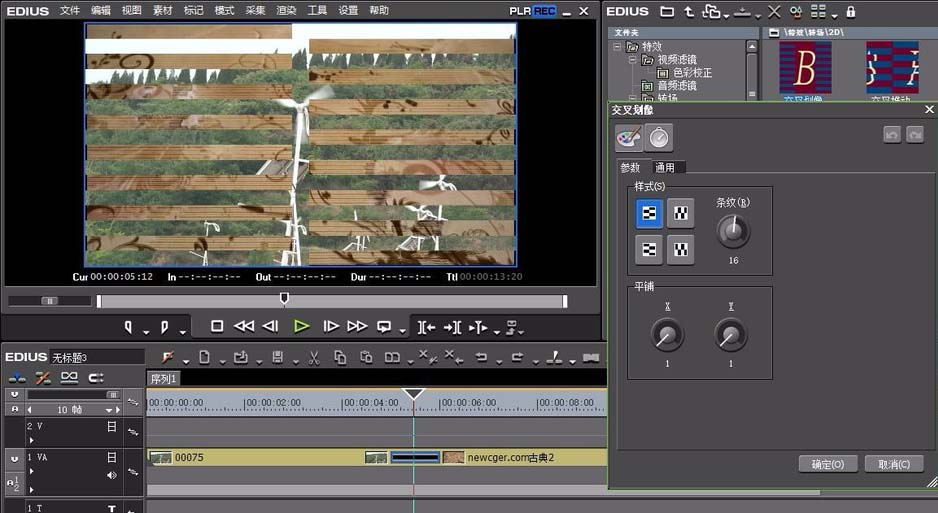
Task: Select the highlighted first style pattern button
Action: point(648,212)
